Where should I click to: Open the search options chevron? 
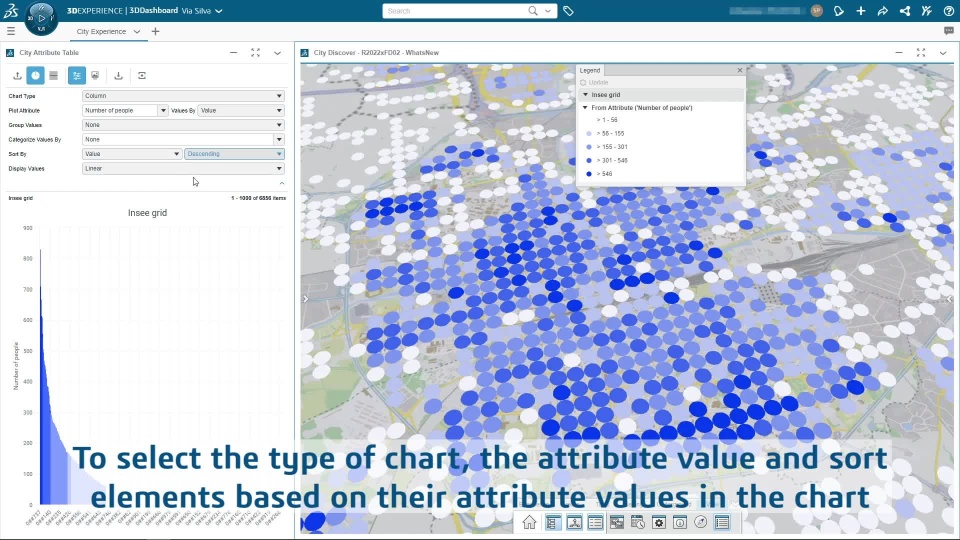tap(548, 11)
